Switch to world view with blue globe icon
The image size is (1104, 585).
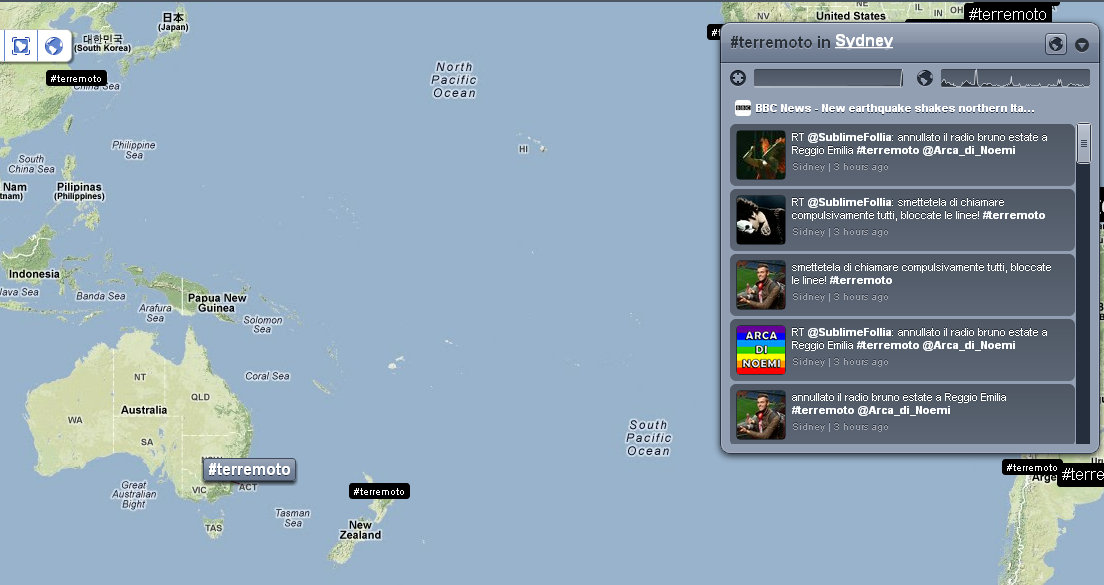54,46
